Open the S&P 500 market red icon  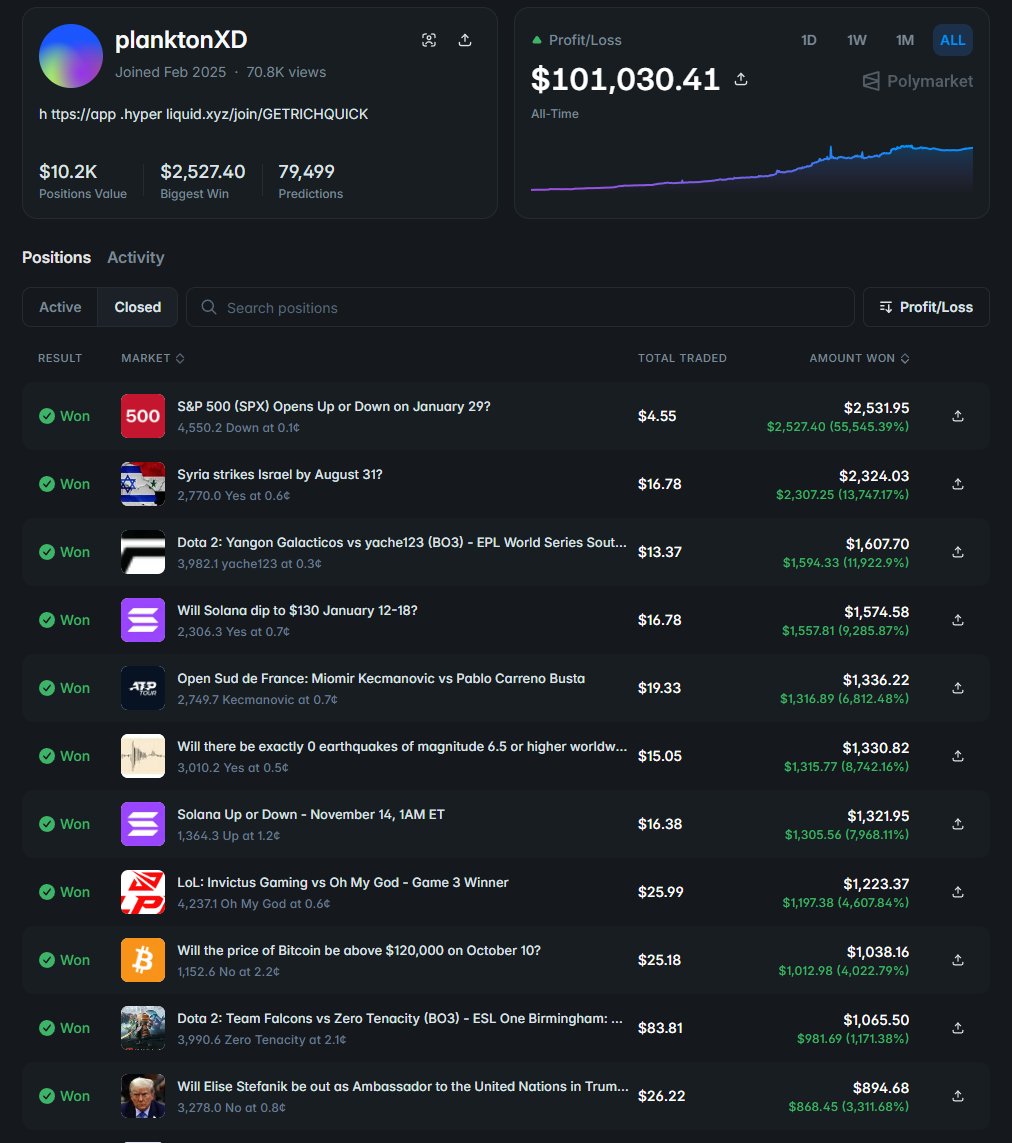click(143, 416)
